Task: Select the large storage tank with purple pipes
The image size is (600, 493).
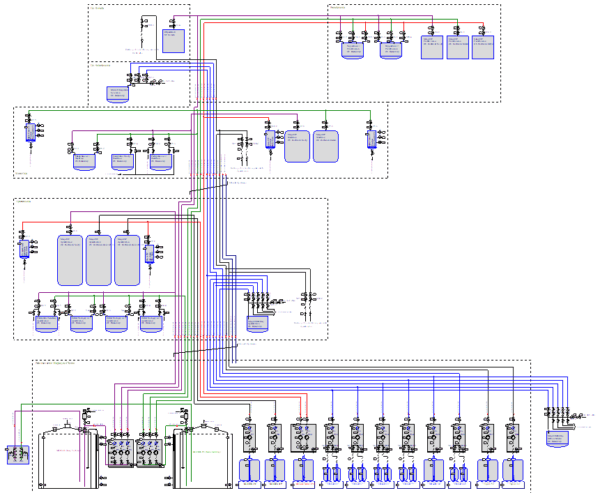Action: coord(68,457)
